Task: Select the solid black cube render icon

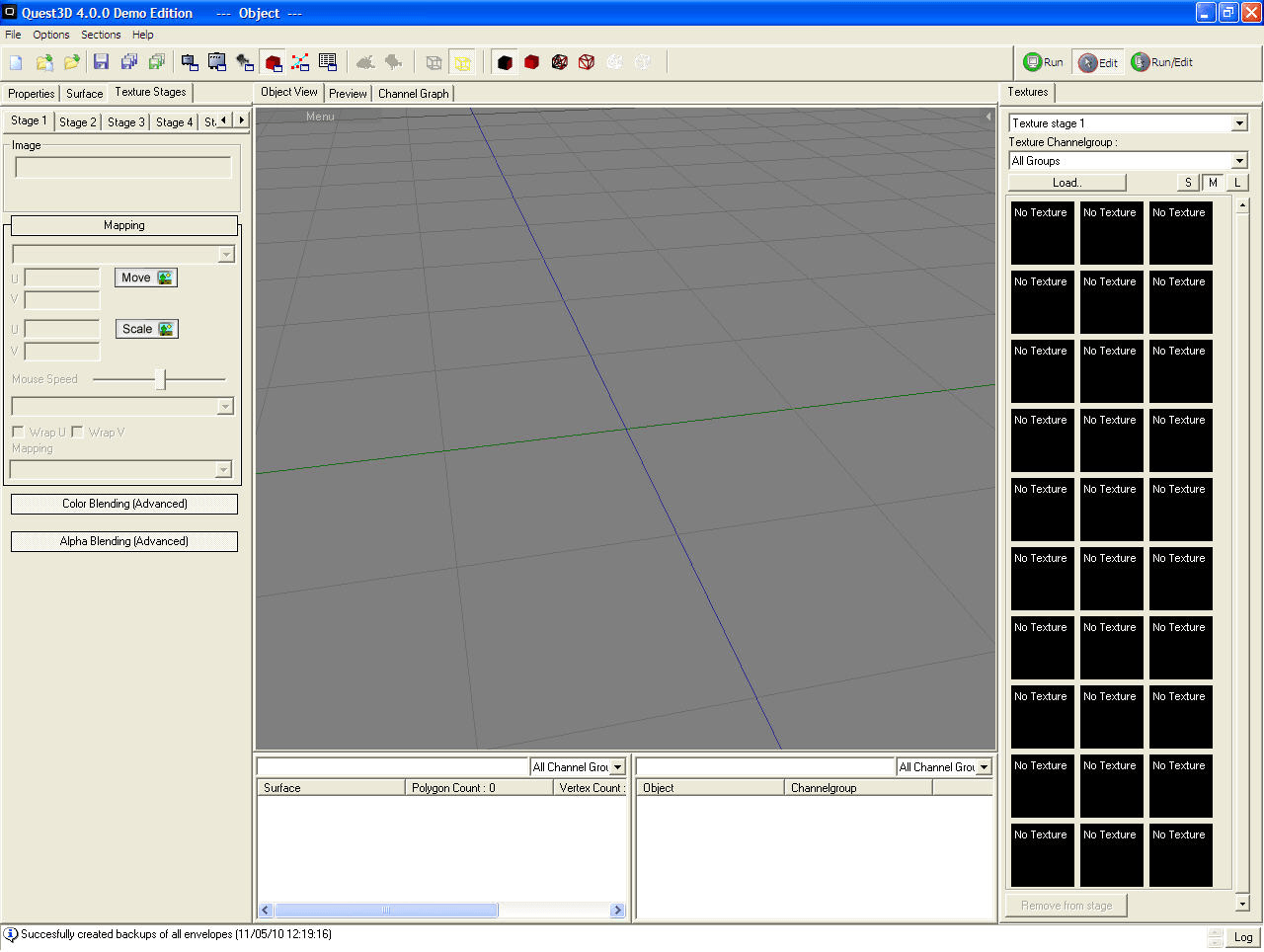Action: [x=505, y=62]
